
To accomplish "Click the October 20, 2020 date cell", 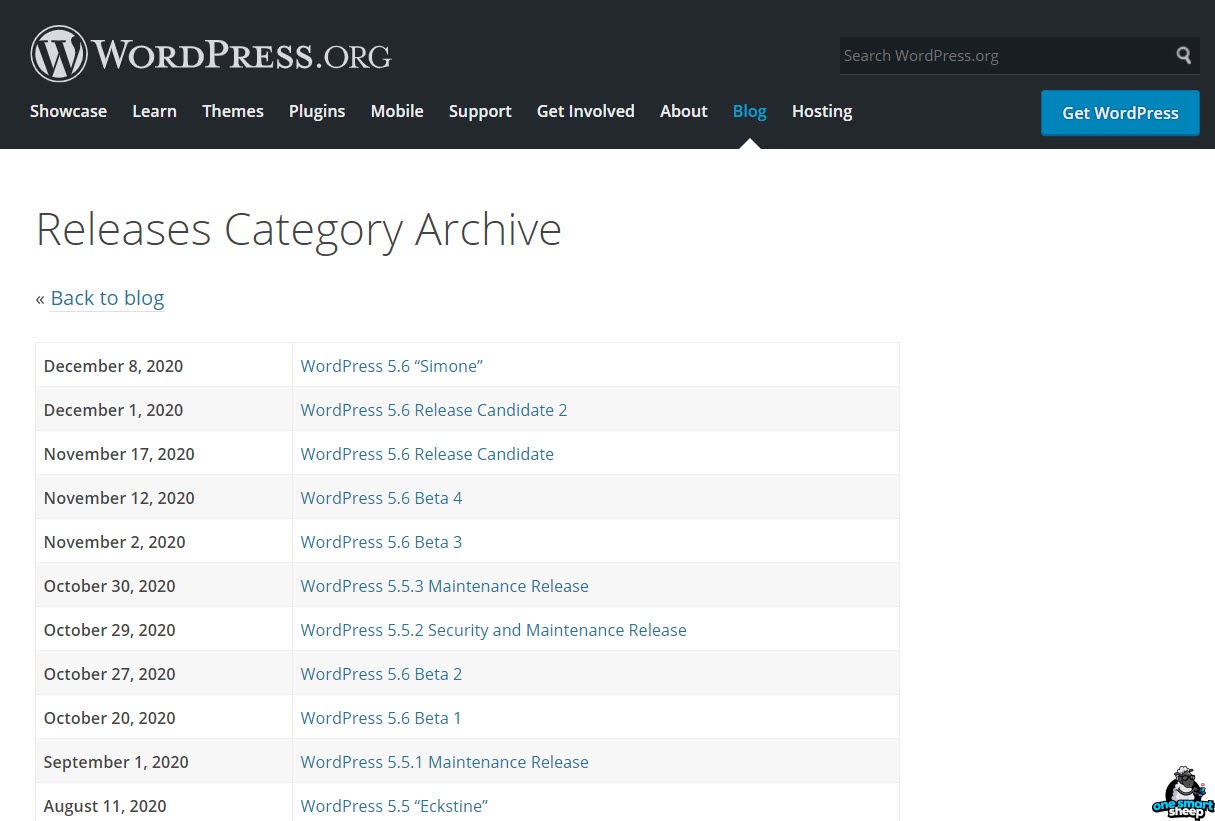I will tap(164, 717).
